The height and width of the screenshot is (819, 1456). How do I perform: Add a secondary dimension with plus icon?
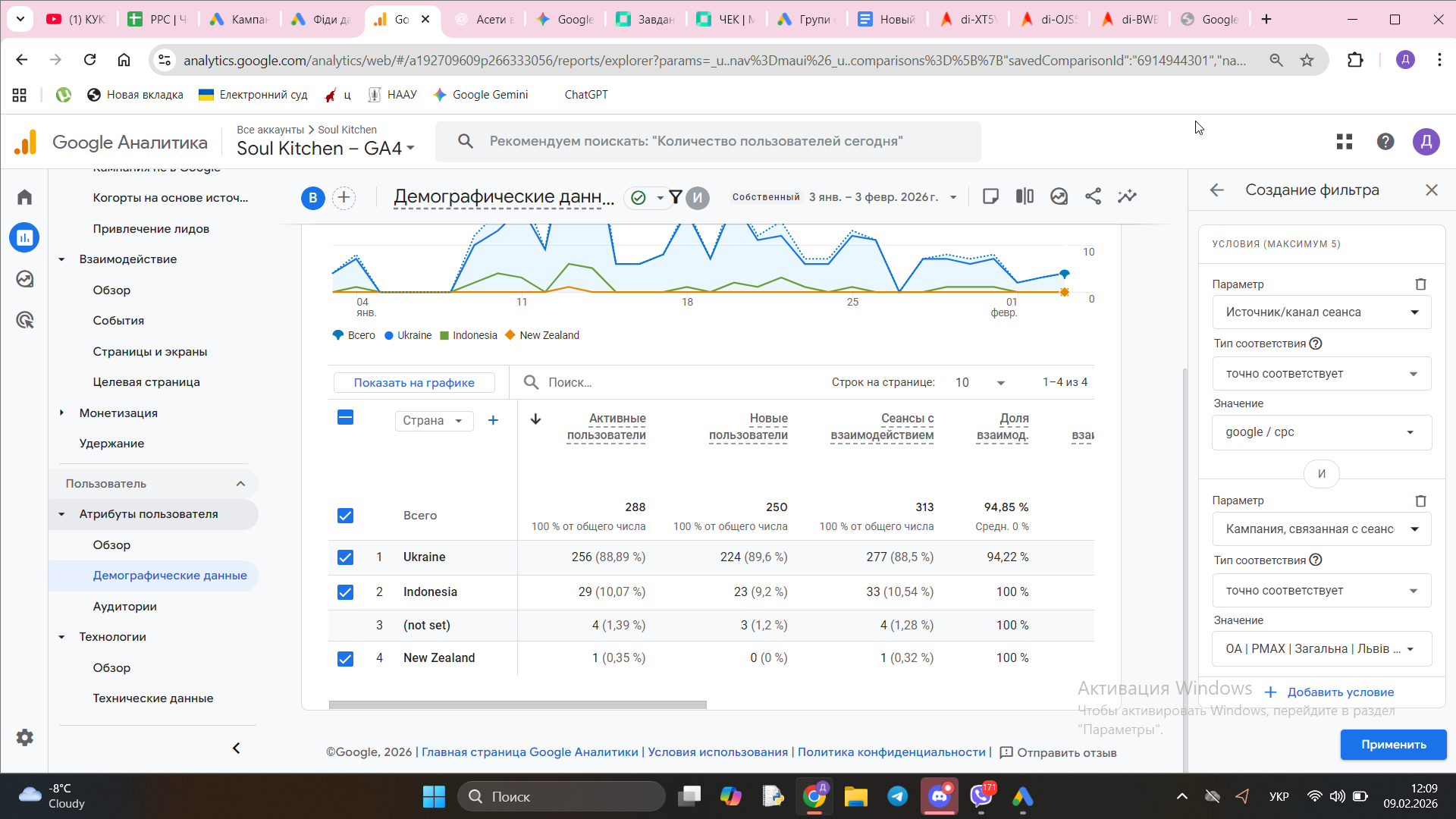(493, 420)
